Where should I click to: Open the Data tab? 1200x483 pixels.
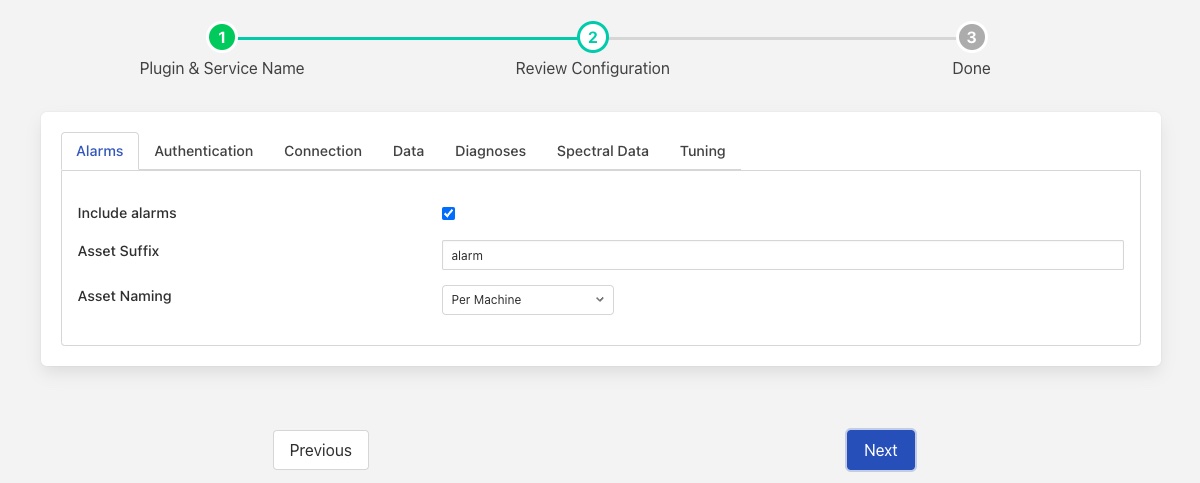[x=408, y=151]
